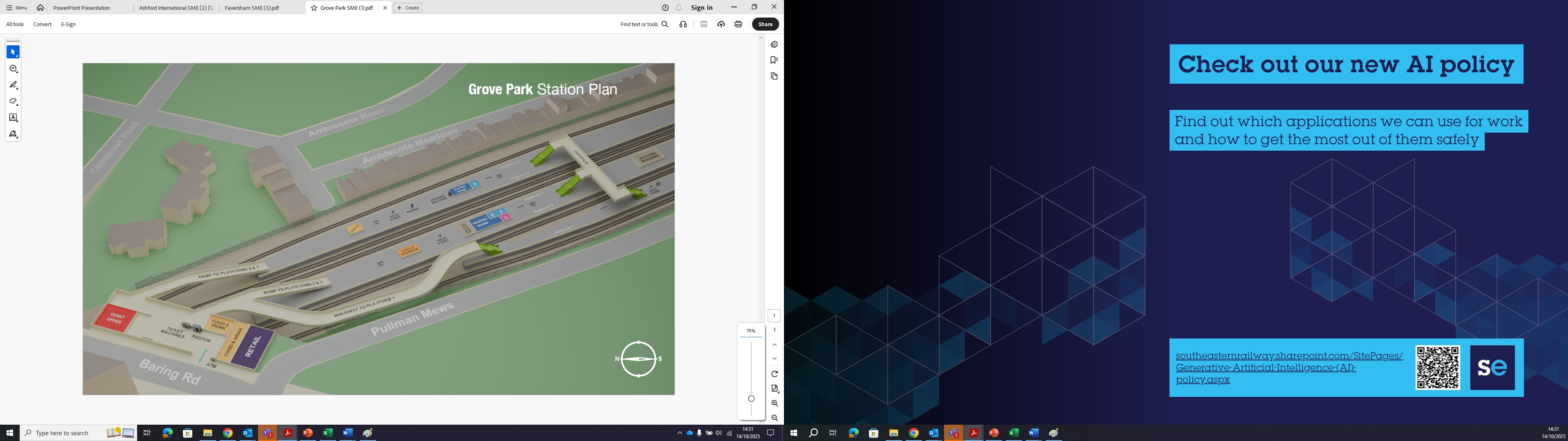Open the hamburger Menu
This screenshot has height=441, width=1568.
point(16,8)
